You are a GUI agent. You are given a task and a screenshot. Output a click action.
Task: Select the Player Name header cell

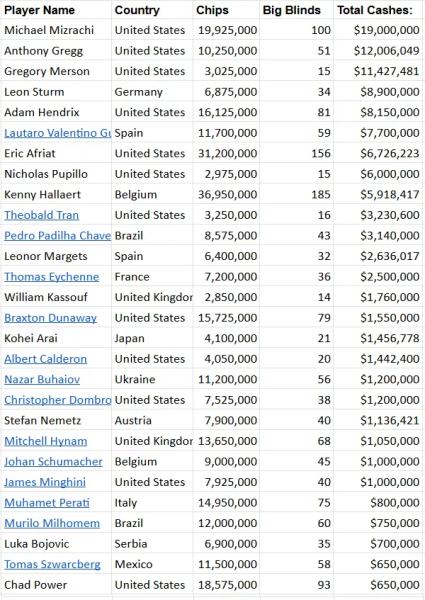click(56, 10)
